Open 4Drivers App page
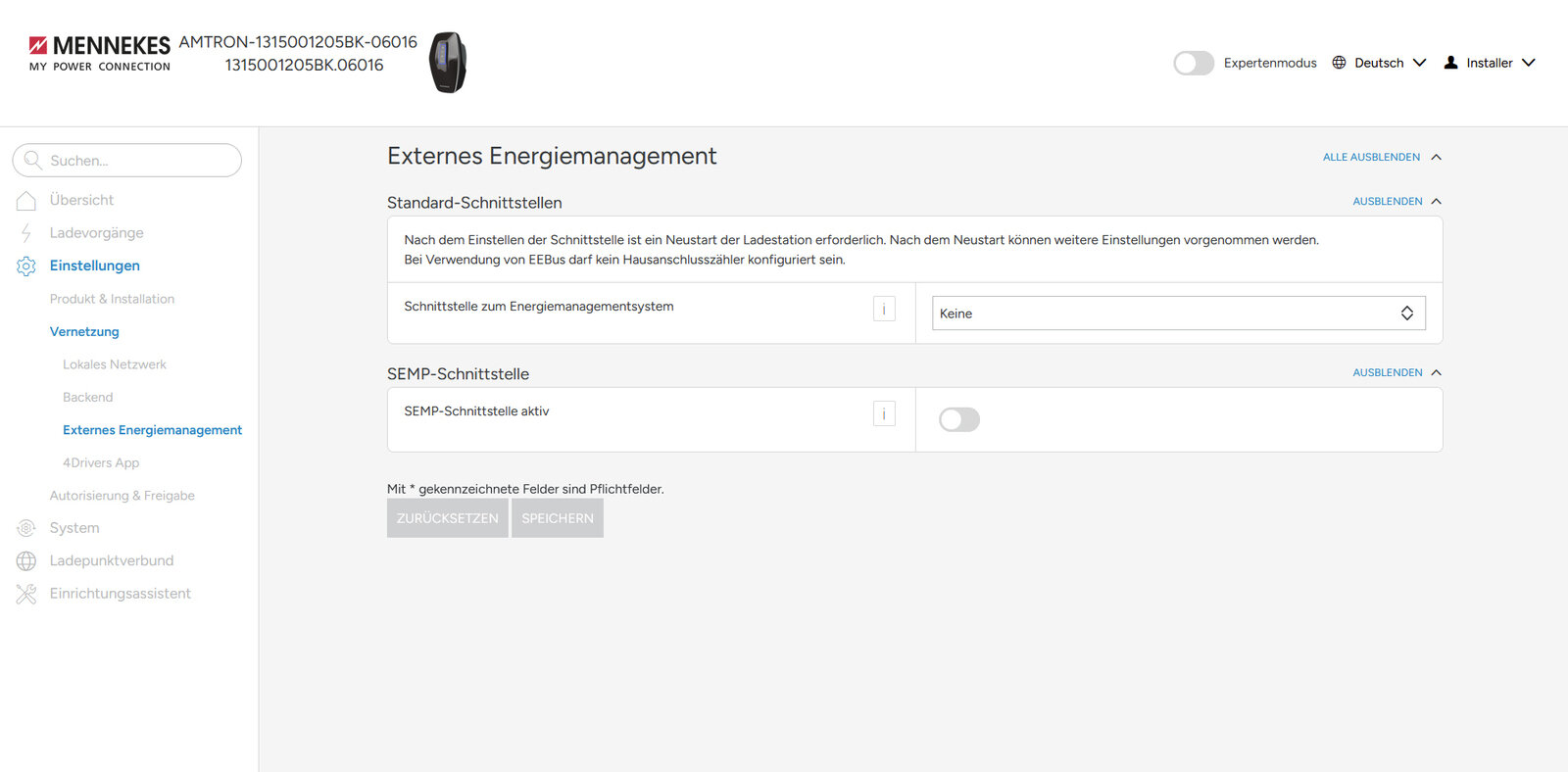The image size is (1568, 772). (x=101, y=462)
